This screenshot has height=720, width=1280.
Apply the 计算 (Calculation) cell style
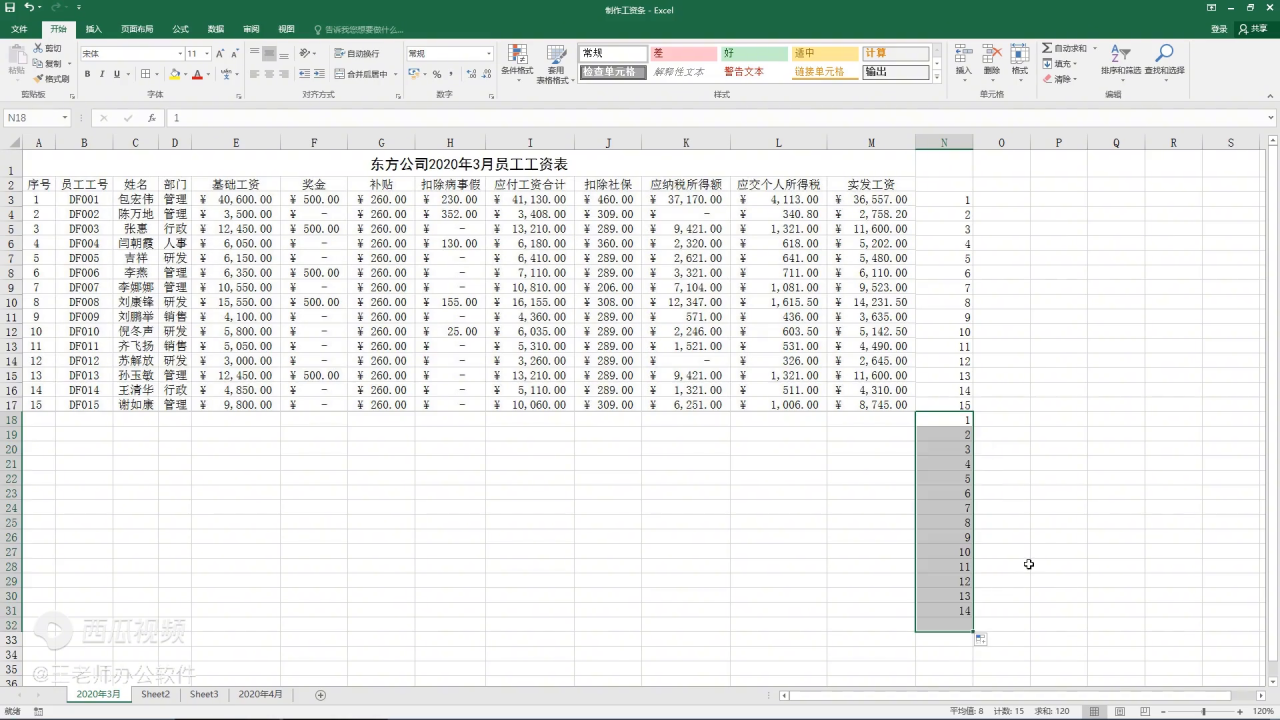pyautogui.click(x=896, y=53)
